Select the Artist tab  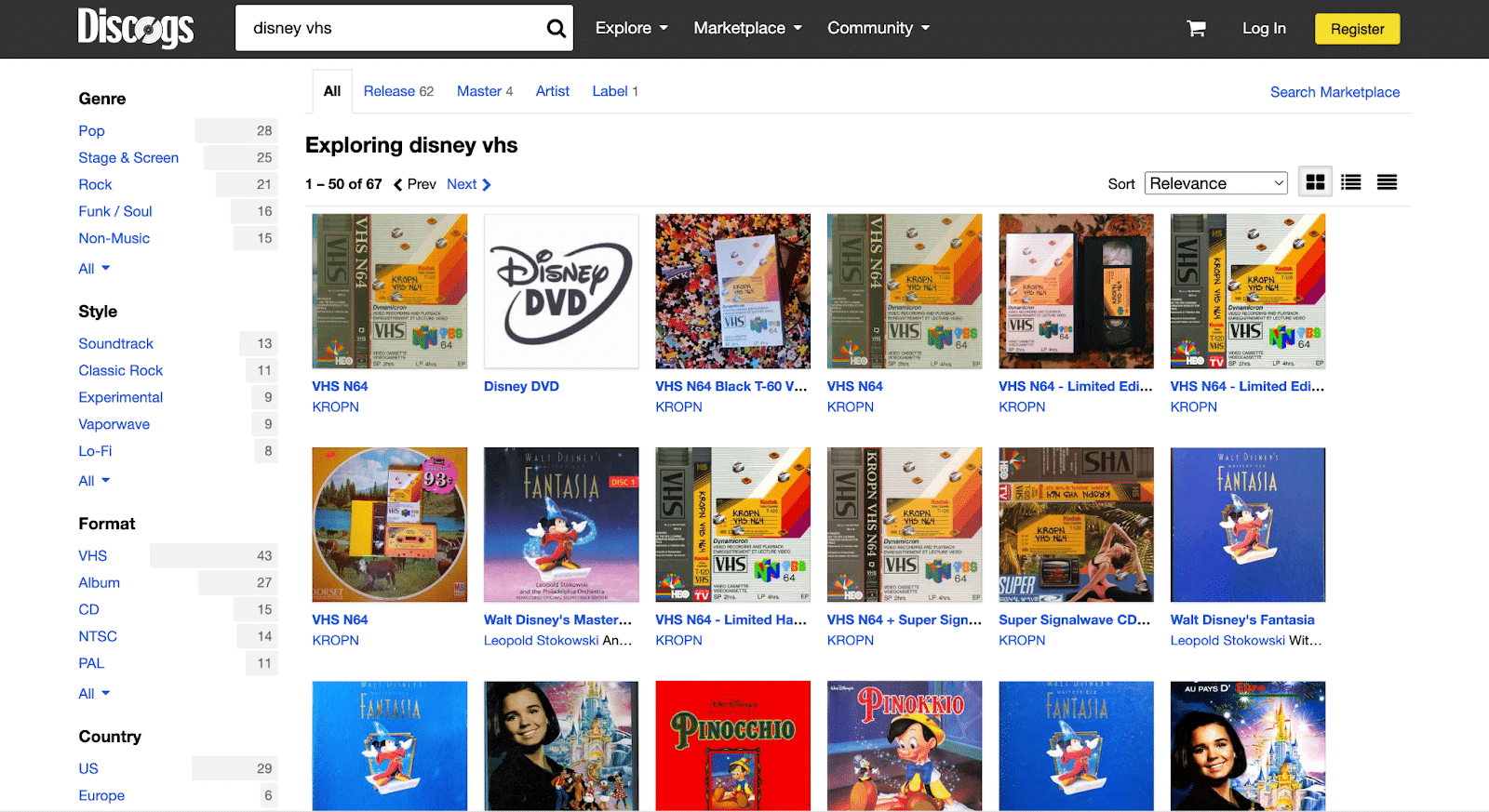pos(553,91)
